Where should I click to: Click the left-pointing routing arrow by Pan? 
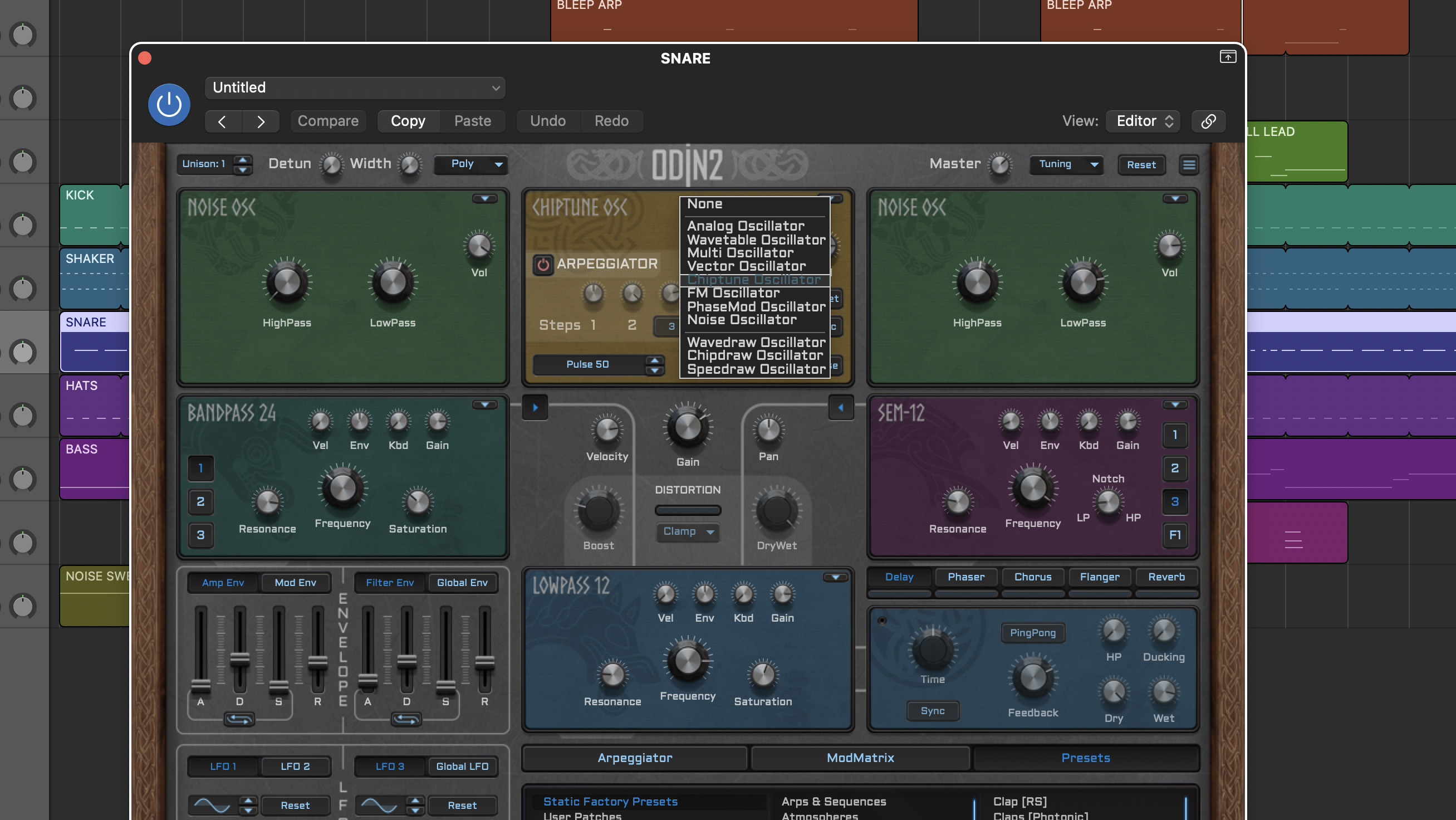tap(841, 407)
